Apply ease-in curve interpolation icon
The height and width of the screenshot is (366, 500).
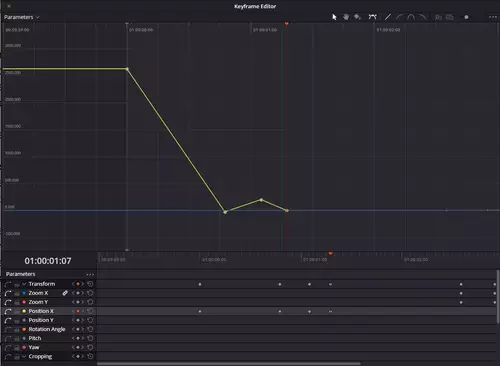click(x=399, y=17)
